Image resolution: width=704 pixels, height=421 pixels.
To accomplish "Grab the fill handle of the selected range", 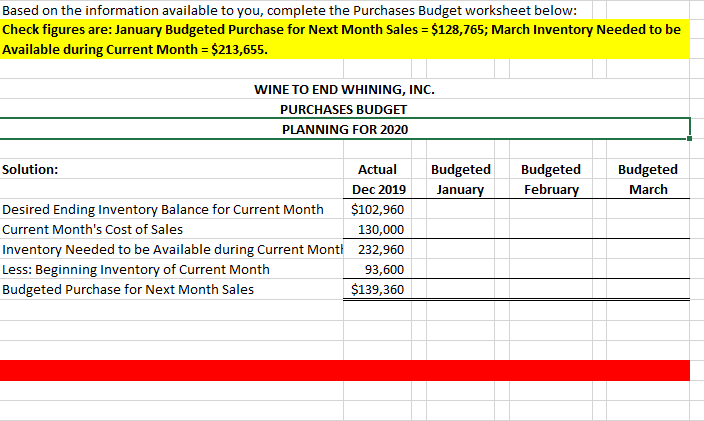I will click(x=689, y=139).
